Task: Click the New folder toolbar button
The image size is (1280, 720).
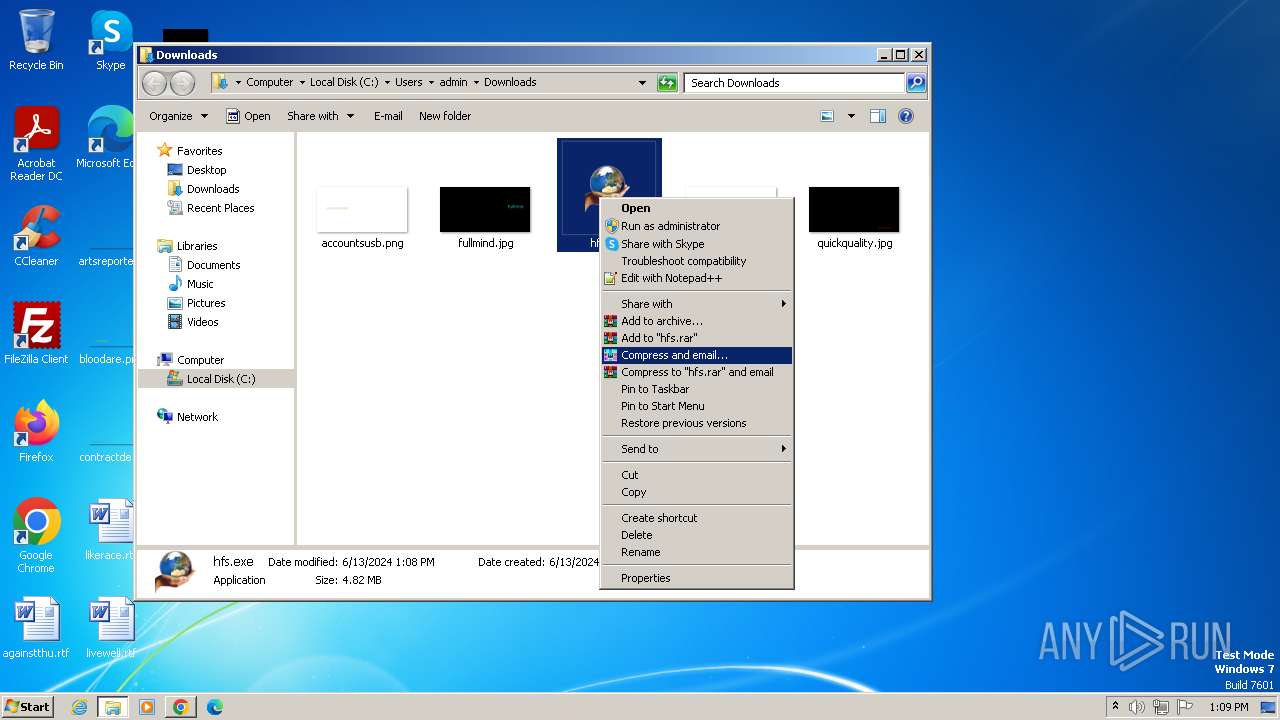Action: coord(445,116)
